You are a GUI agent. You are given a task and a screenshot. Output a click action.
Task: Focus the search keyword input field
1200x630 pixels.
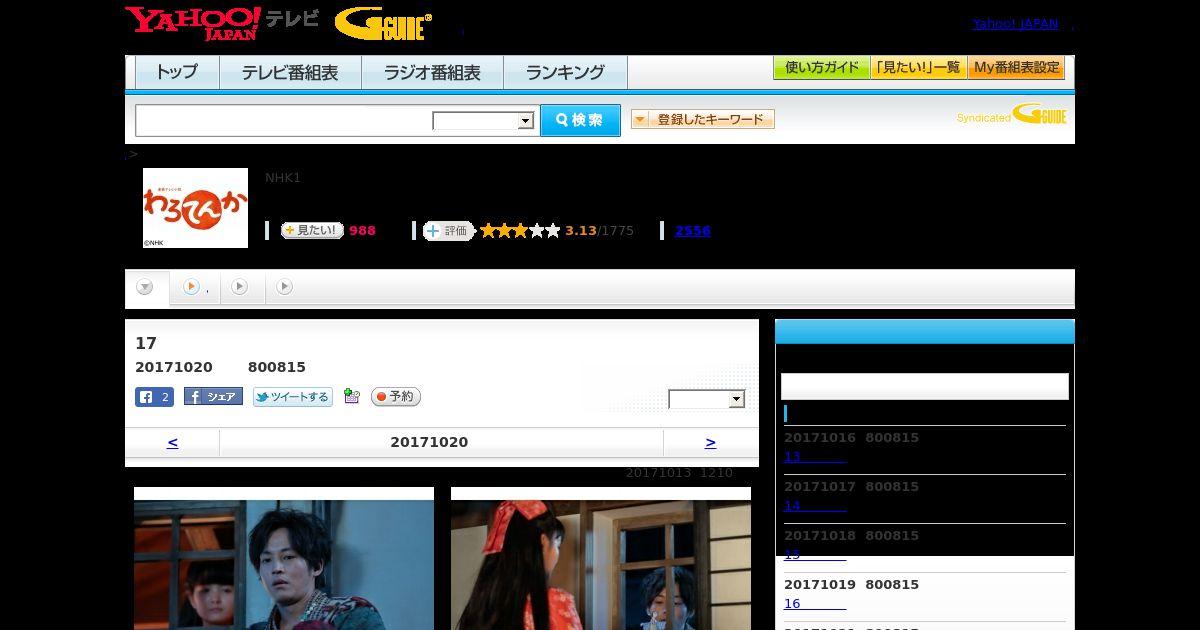click(x=283, y=120)
